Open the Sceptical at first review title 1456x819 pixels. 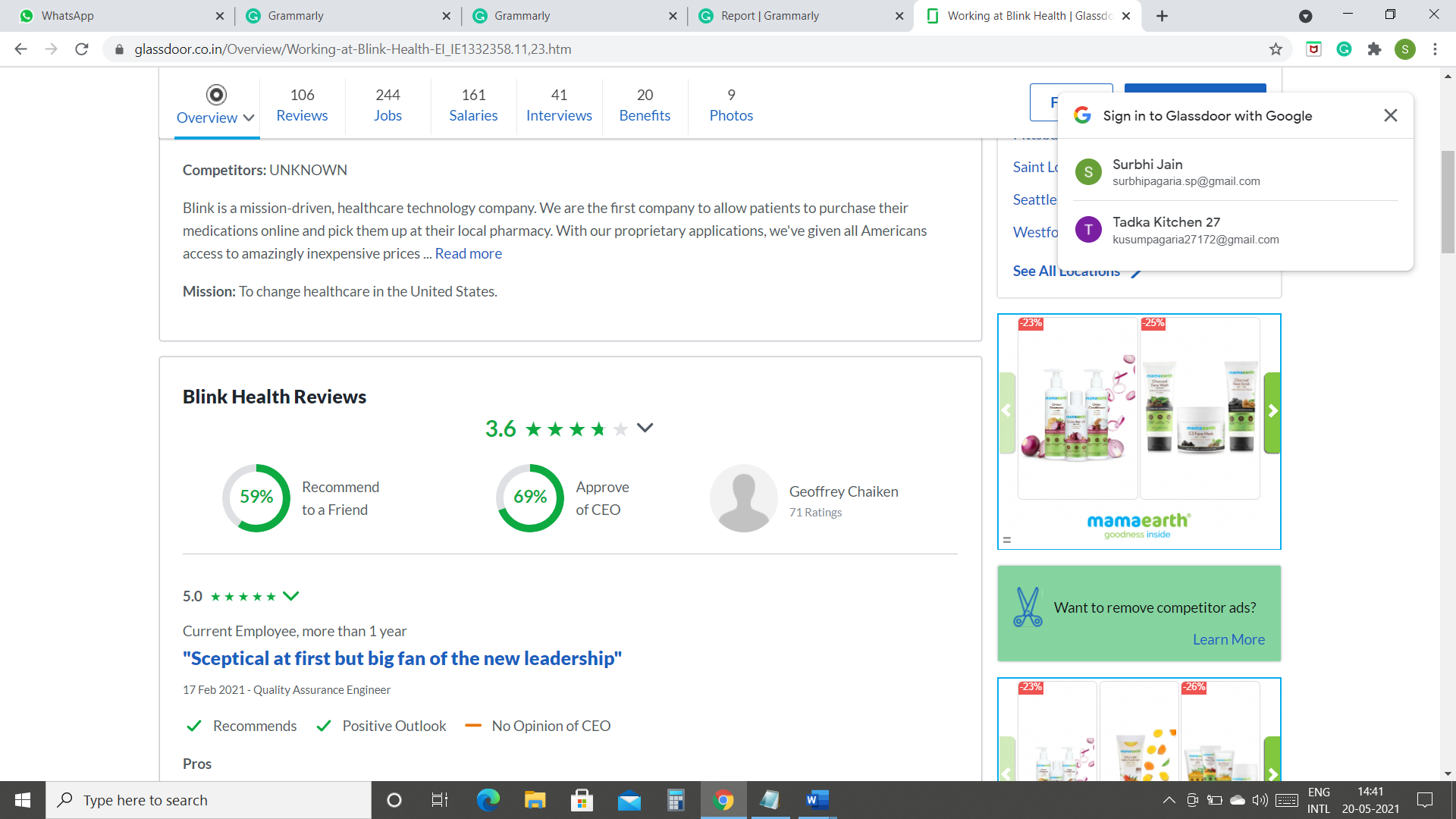402,658
